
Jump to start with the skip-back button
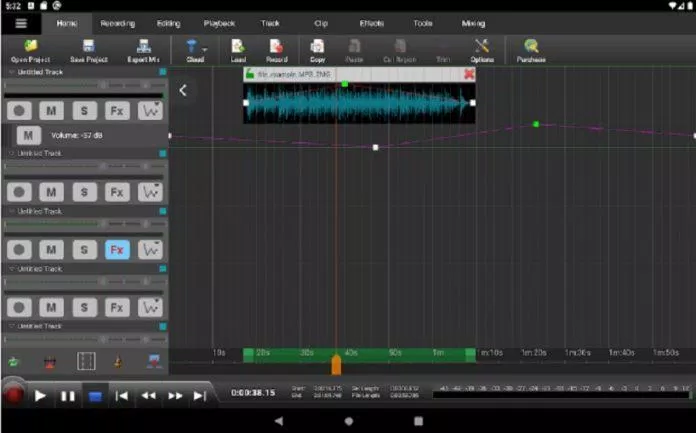click(x=121, y=395)
